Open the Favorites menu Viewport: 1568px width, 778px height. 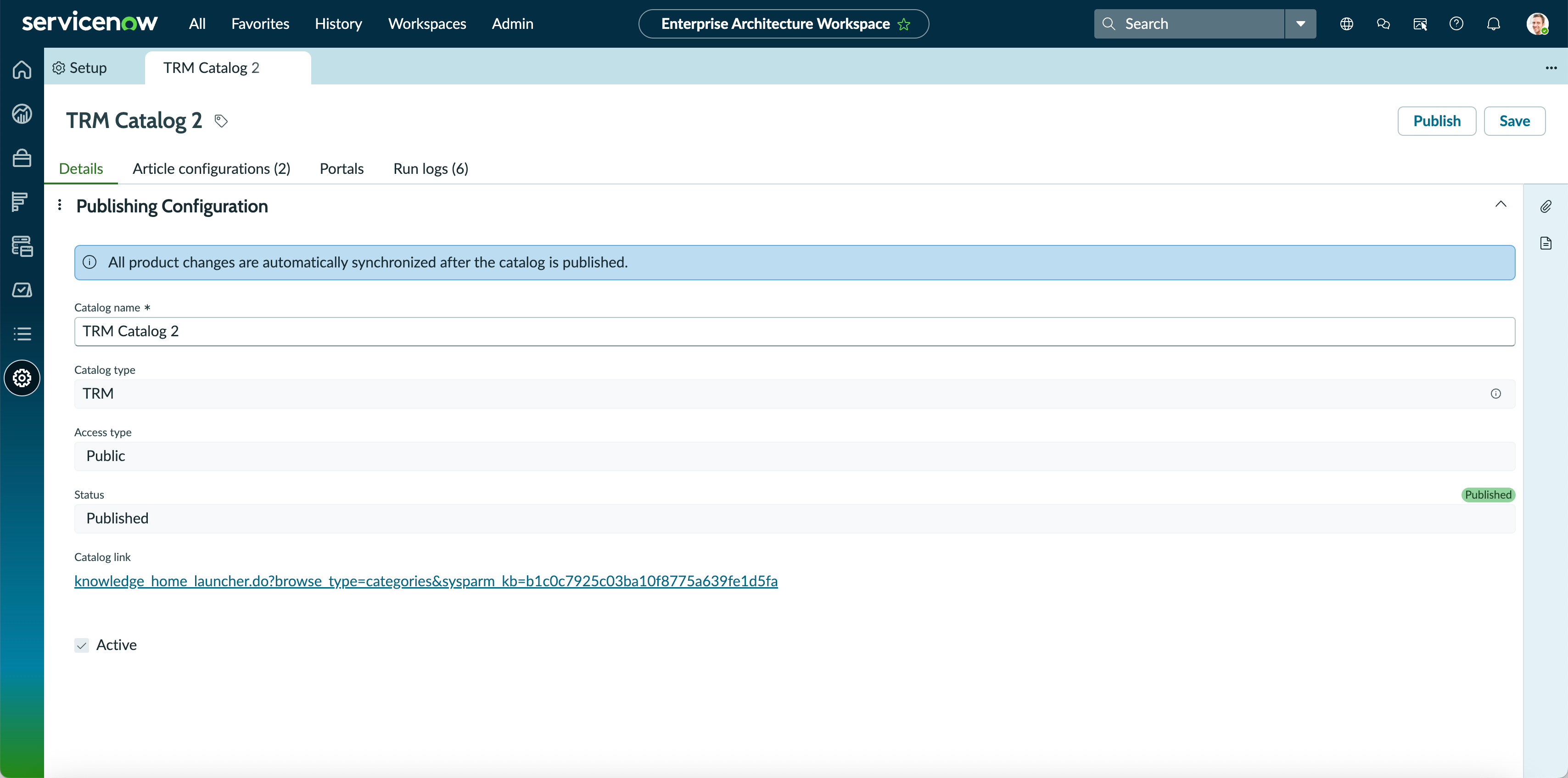pos(260,24)
